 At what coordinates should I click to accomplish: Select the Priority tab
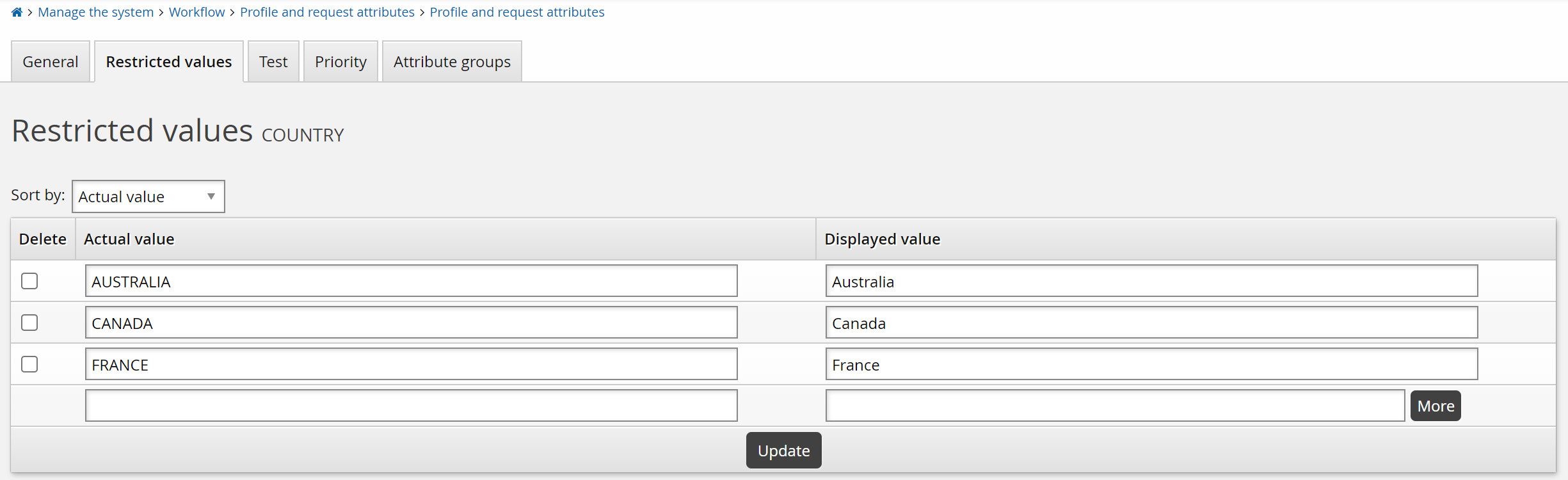pos(340,62)
